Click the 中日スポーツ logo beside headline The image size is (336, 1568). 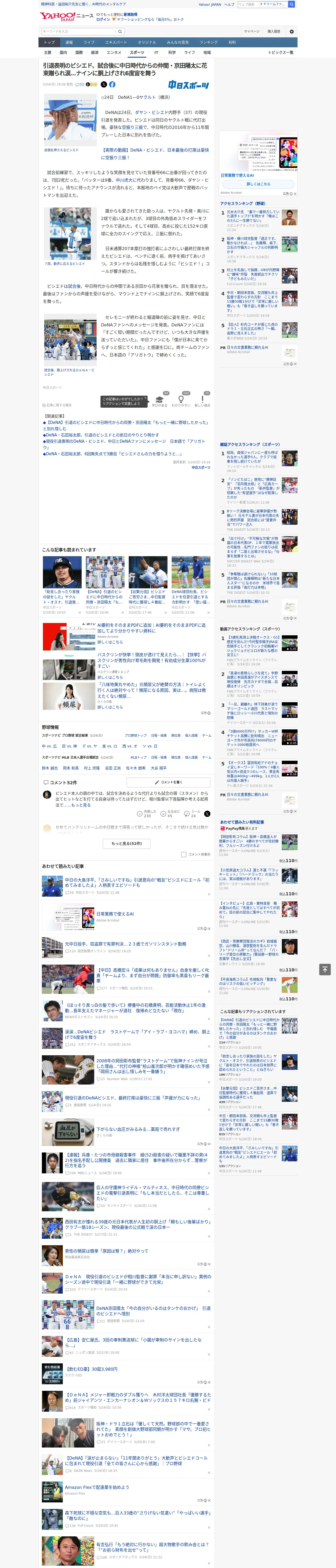[x=188, y=85]
